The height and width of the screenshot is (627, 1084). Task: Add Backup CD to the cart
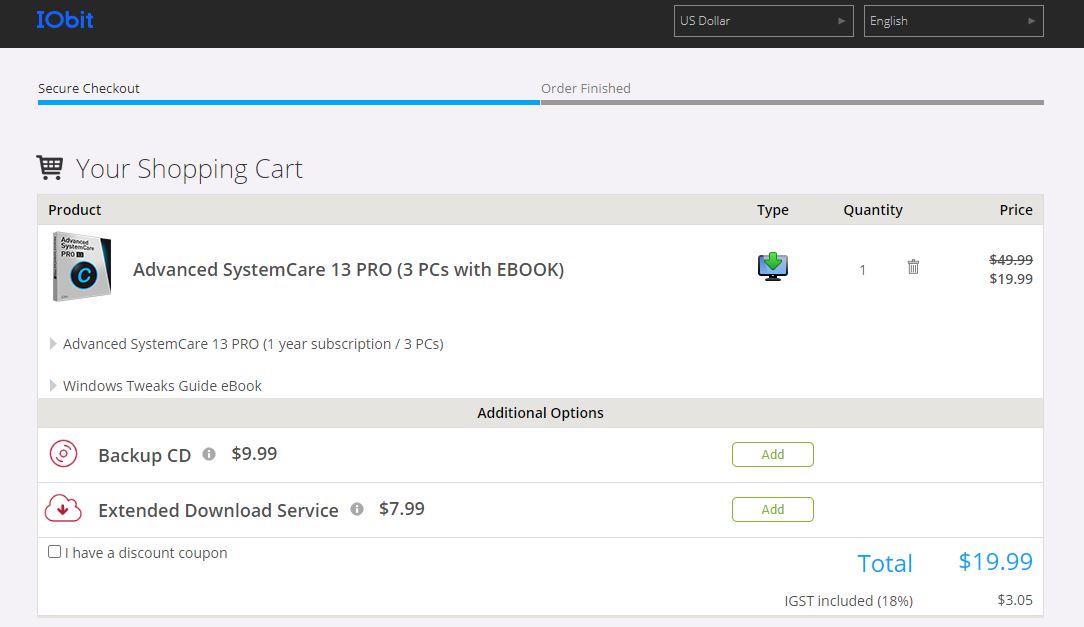[x=773, y=454]
